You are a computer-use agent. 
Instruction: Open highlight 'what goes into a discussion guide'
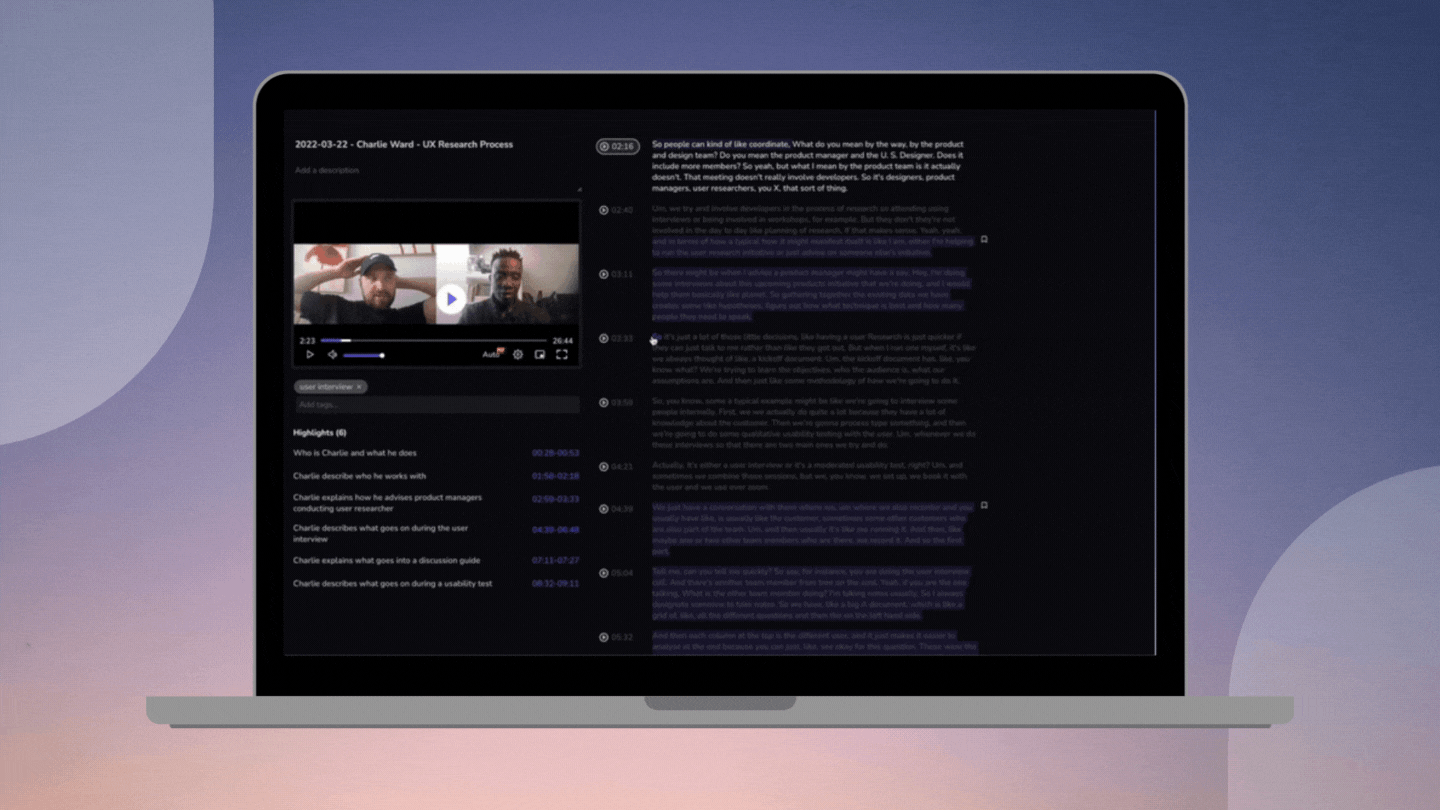[x=387, y=561]
